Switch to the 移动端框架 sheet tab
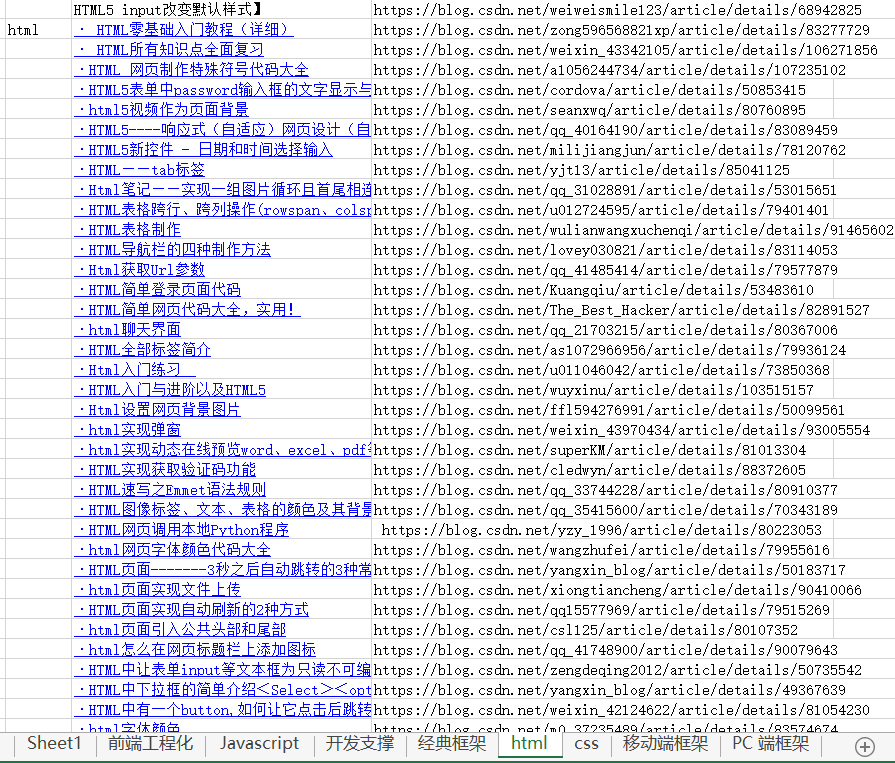 pyautogui.click(x=665, y=743)
